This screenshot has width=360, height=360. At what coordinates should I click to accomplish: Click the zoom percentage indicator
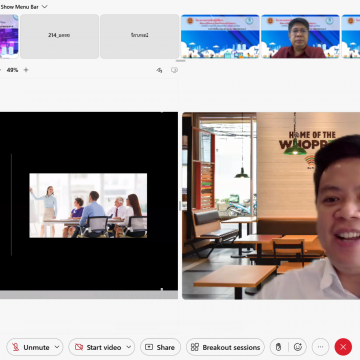pyautogui.click(x=12, y=70)
